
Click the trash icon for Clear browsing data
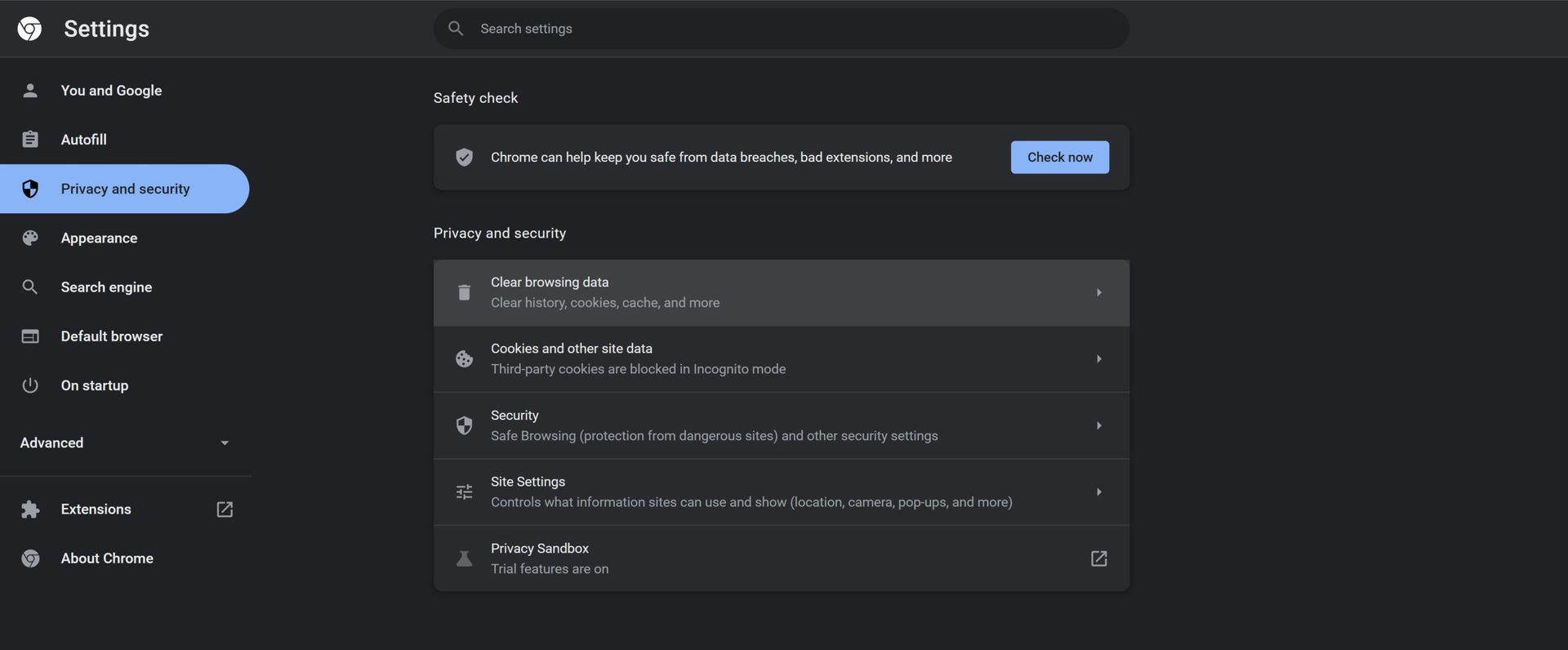464,292
